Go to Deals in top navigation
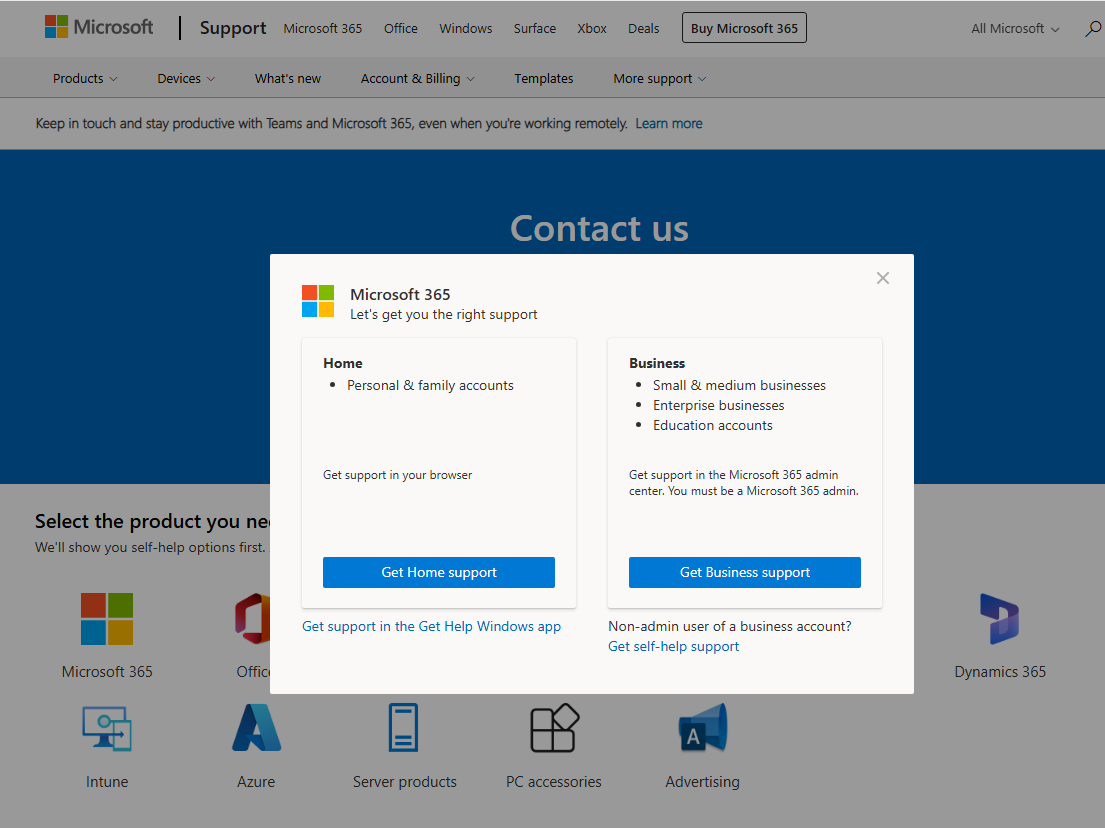Viewport: 1105px width, 828px height. click(643, 28)
